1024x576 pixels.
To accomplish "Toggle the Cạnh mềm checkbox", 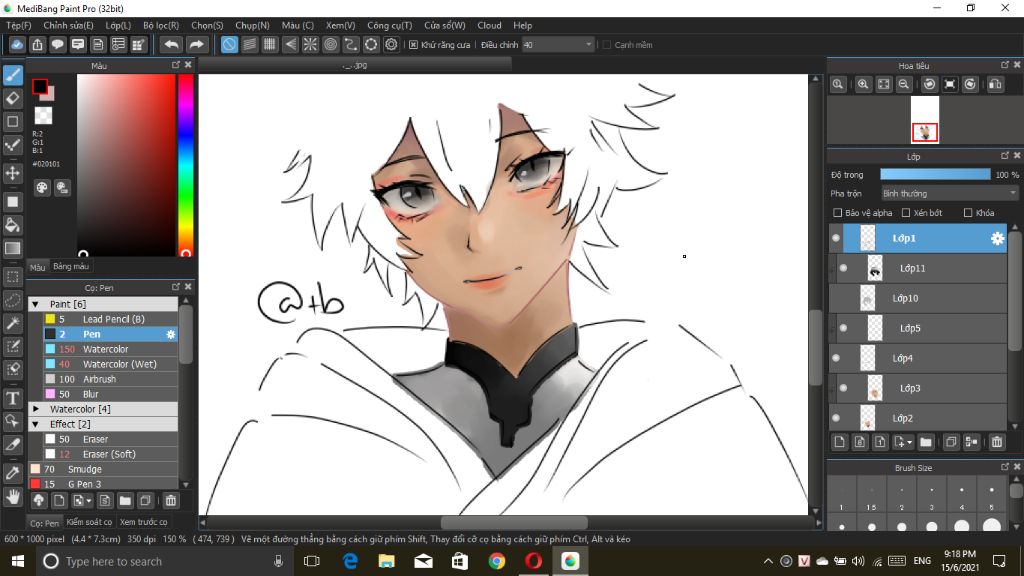I will tap(607, 45).
